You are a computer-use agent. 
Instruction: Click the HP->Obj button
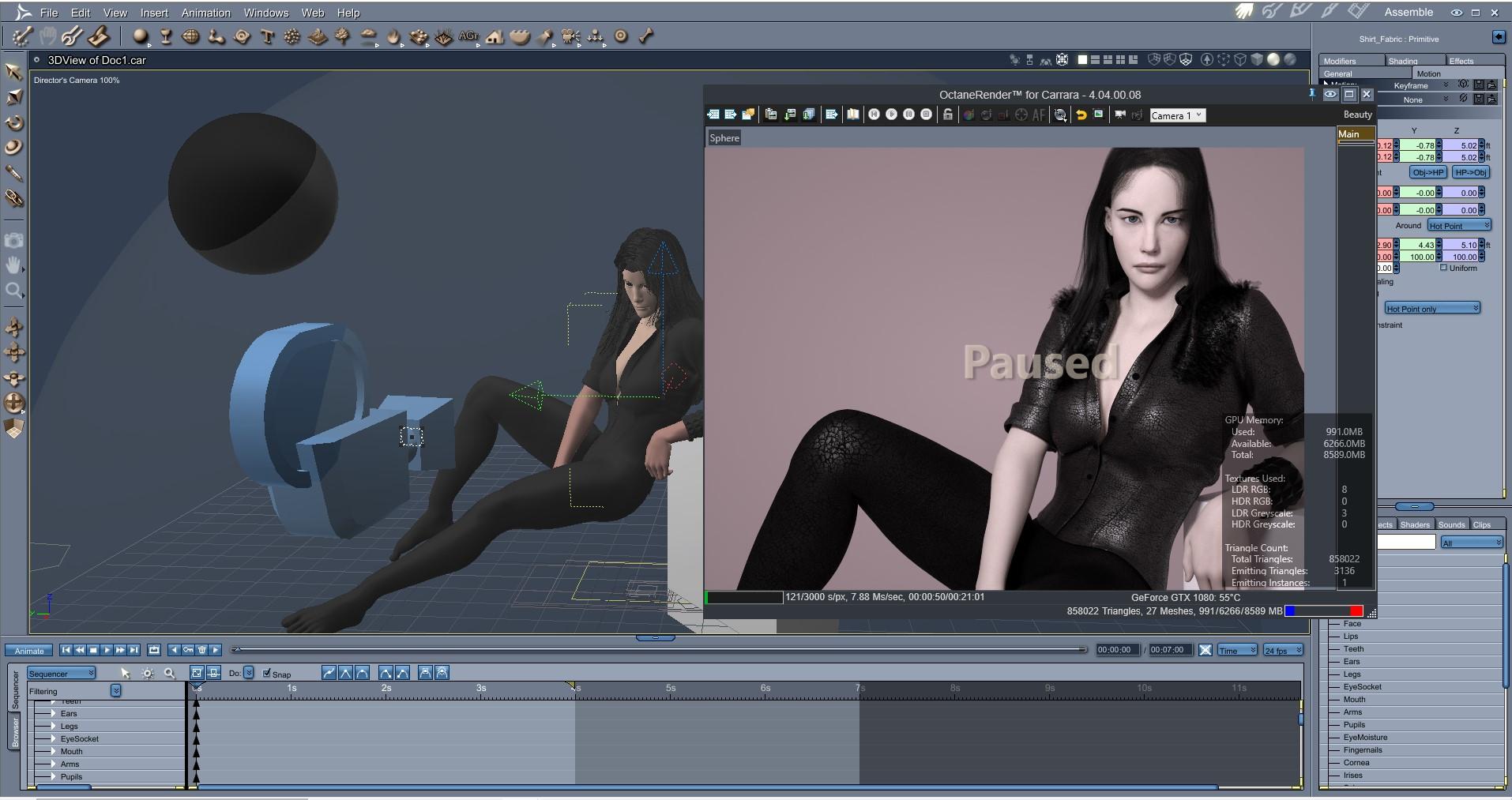pos(1471,172)
